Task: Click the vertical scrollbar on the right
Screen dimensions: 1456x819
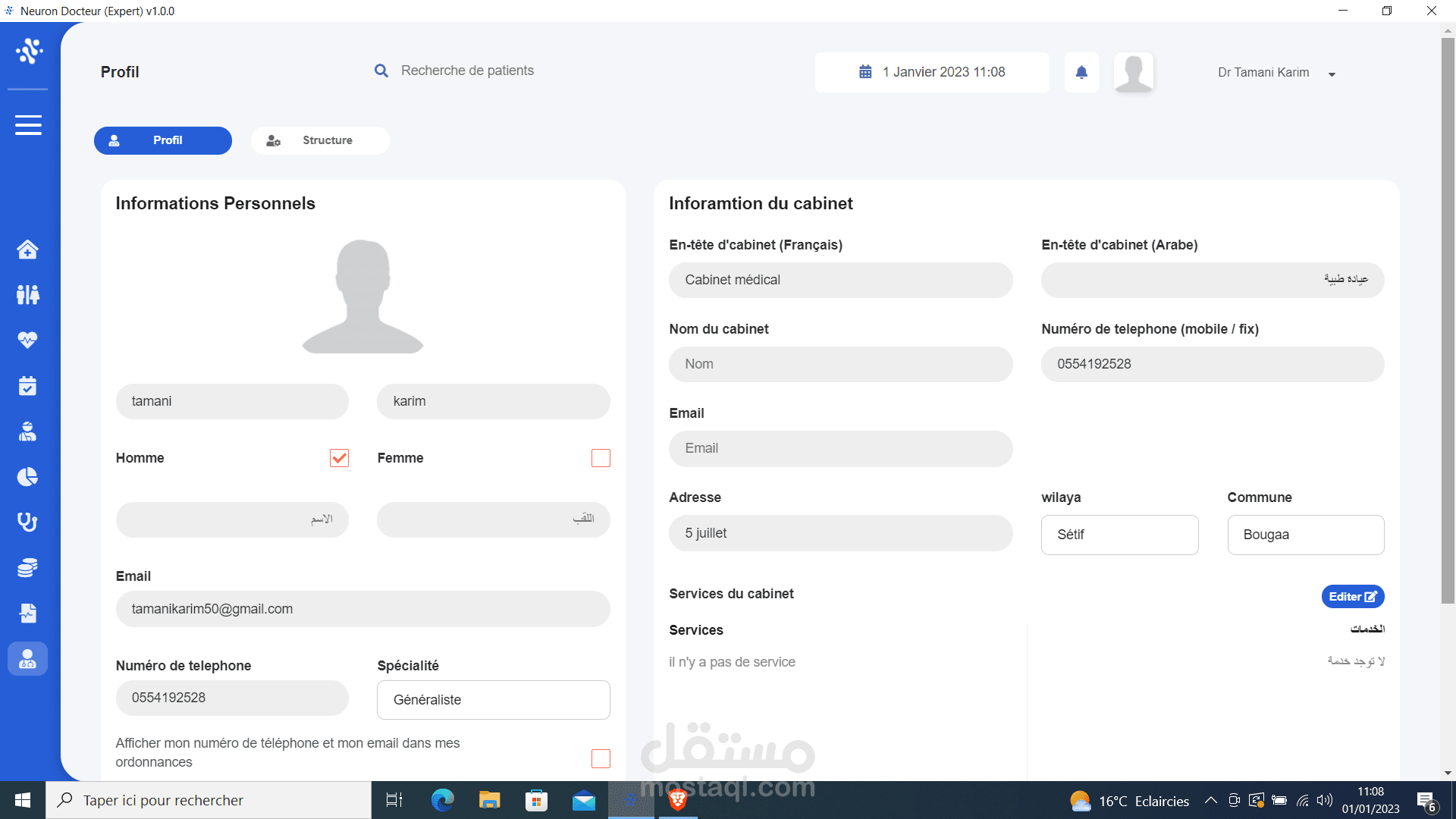Action: coord(1448,318)
